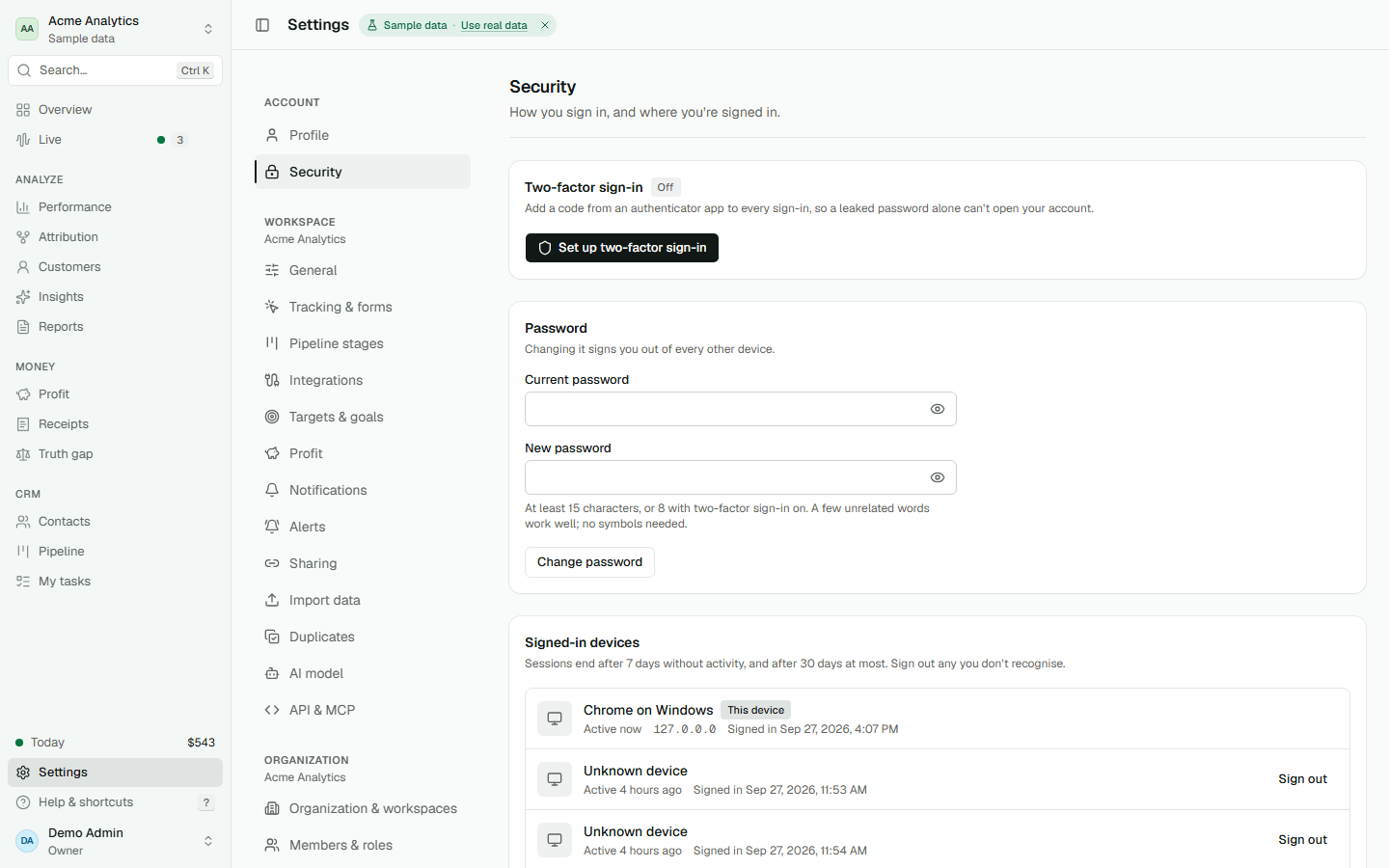Viewport: 1389px width, 868px height.
Task: Reveal the new password with eye icon
Action: (938, 477)
